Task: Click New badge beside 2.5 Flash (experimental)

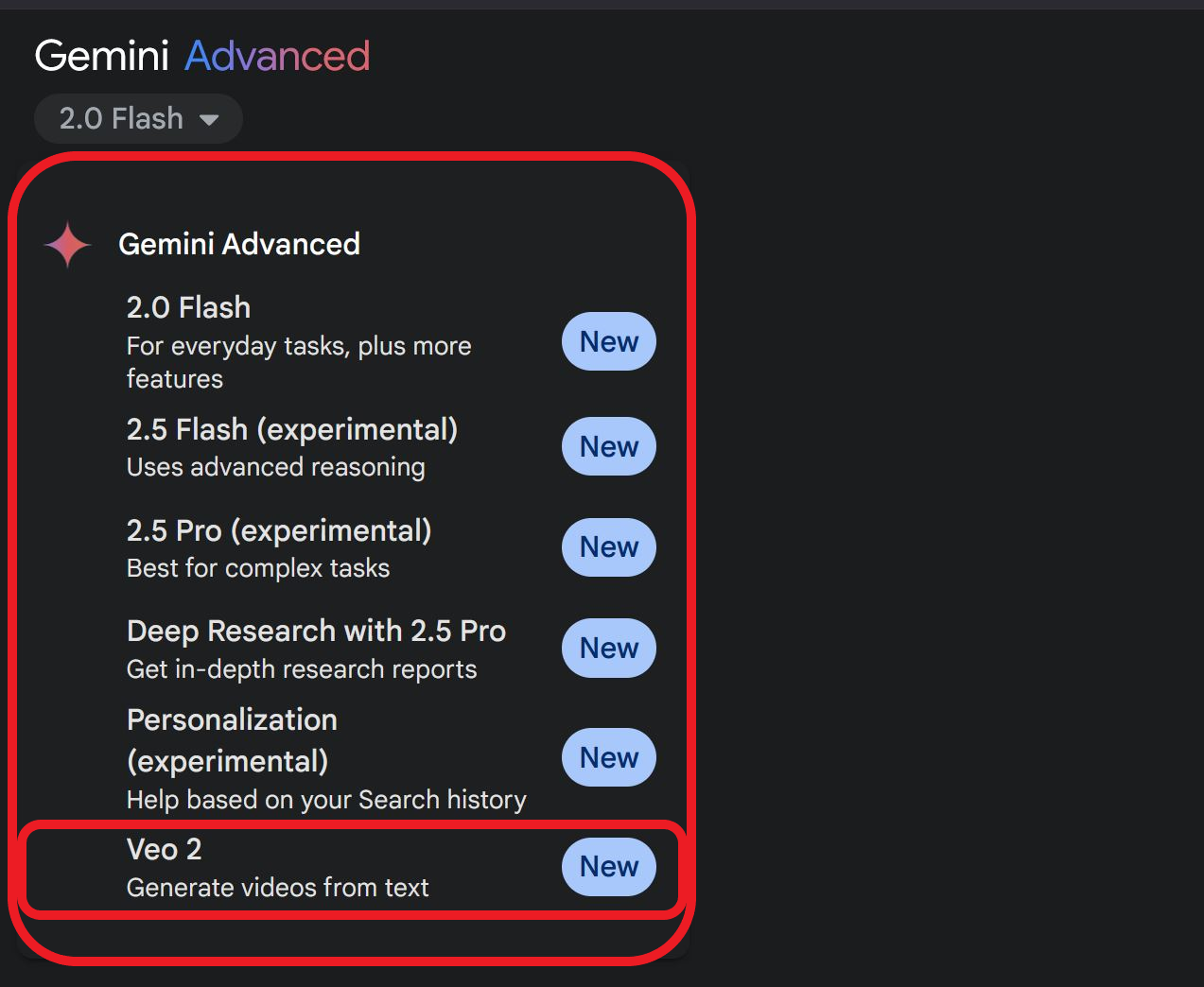Action: (609, 446)
